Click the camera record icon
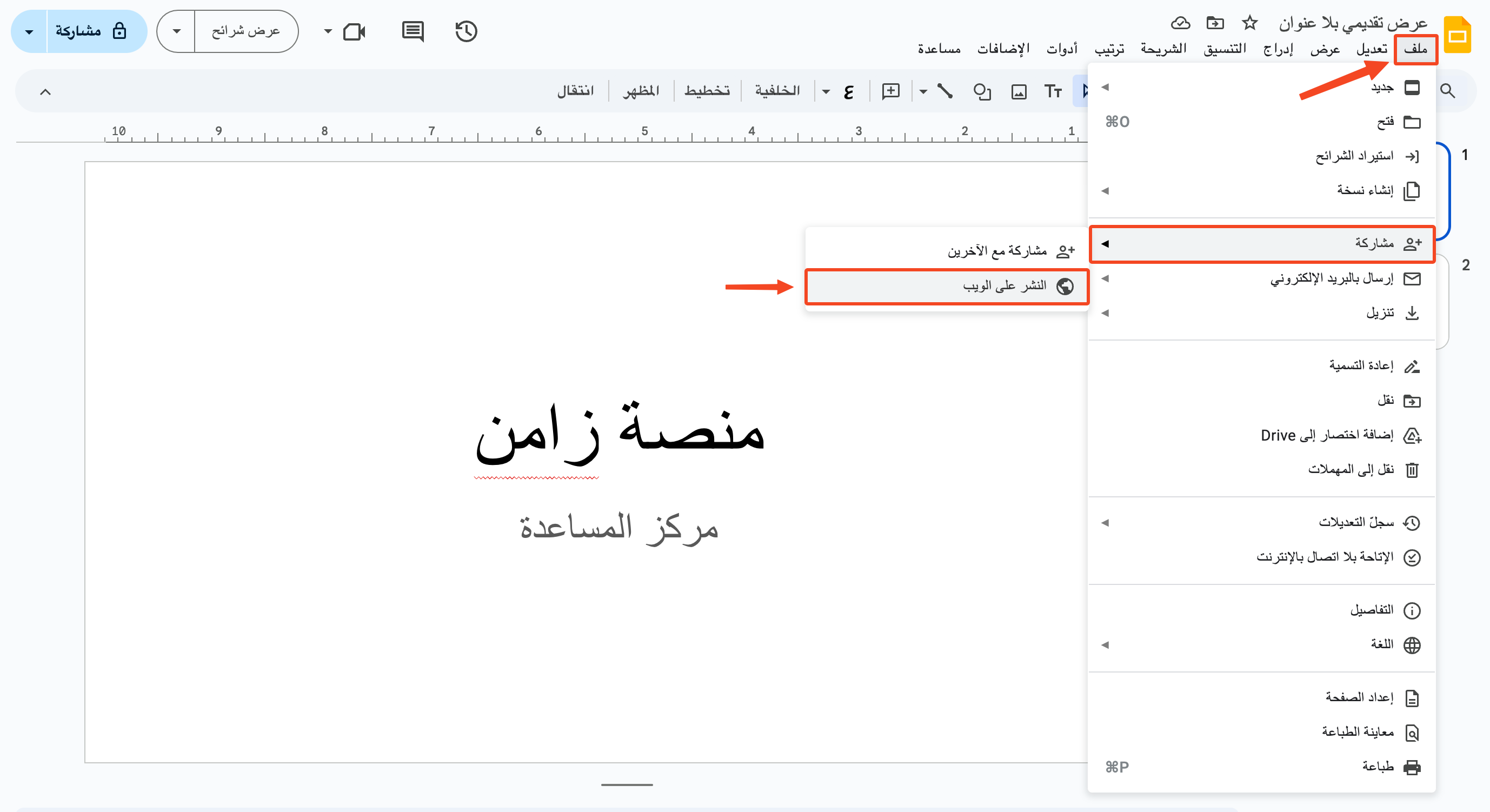 tap(354, 31)
